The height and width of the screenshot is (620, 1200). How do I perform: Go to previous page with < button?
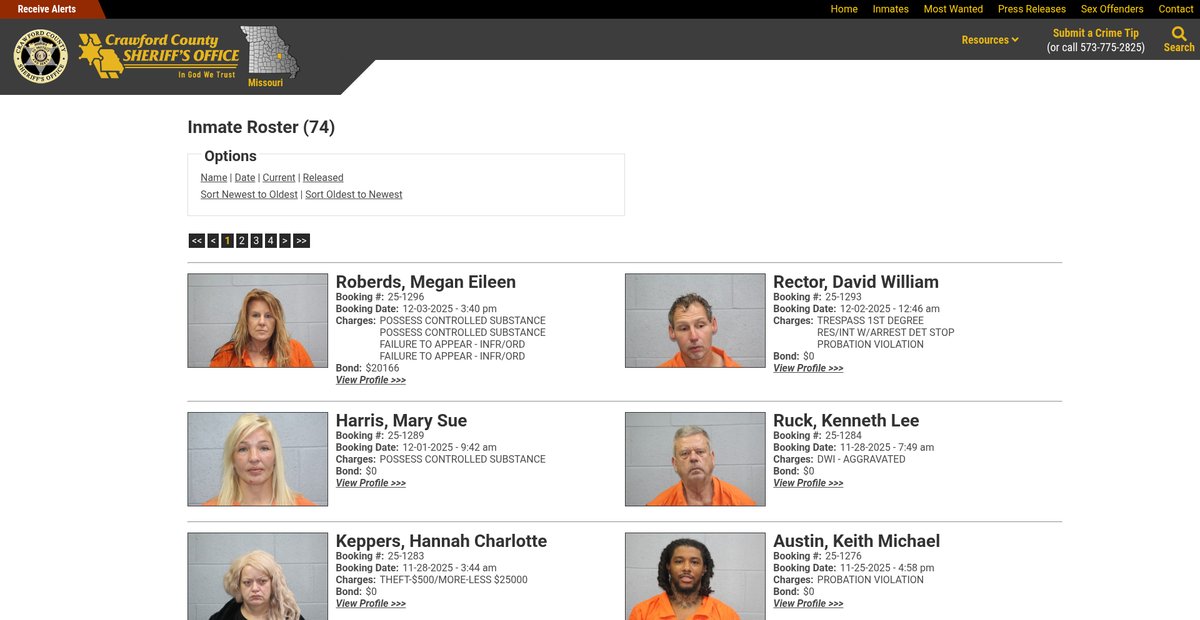click(x=213, y=241)
